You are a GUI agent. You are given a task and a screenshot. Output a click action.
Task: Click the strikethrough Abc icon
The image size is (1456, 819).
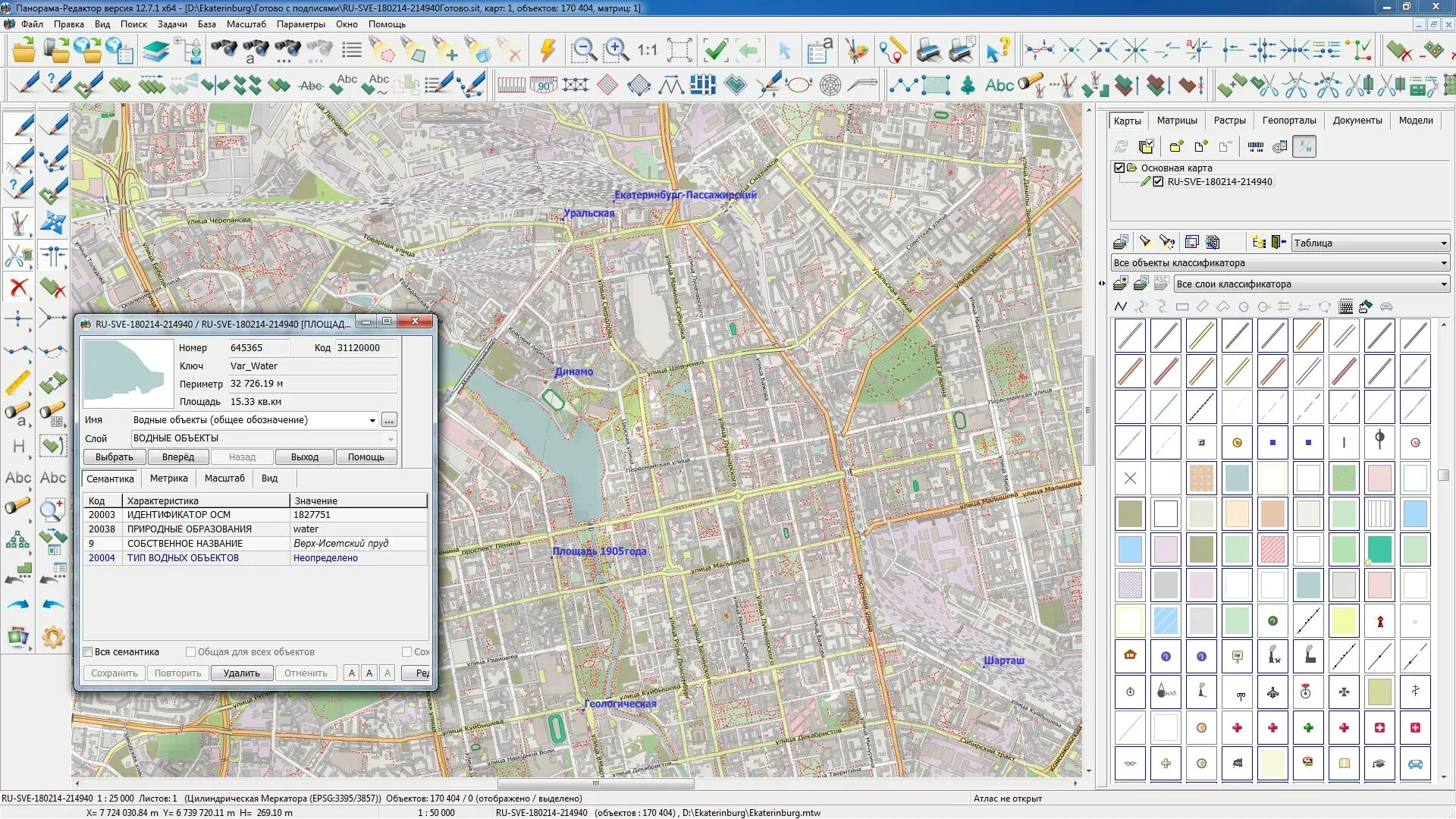coord(311,85)
